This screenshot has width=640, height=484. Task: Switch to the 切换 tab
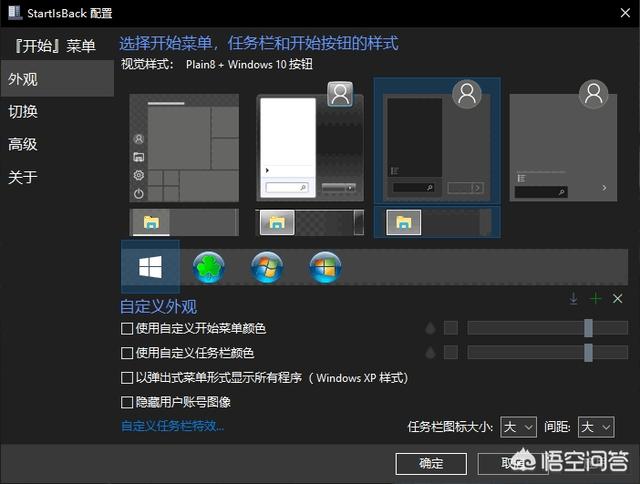(23, 111)
